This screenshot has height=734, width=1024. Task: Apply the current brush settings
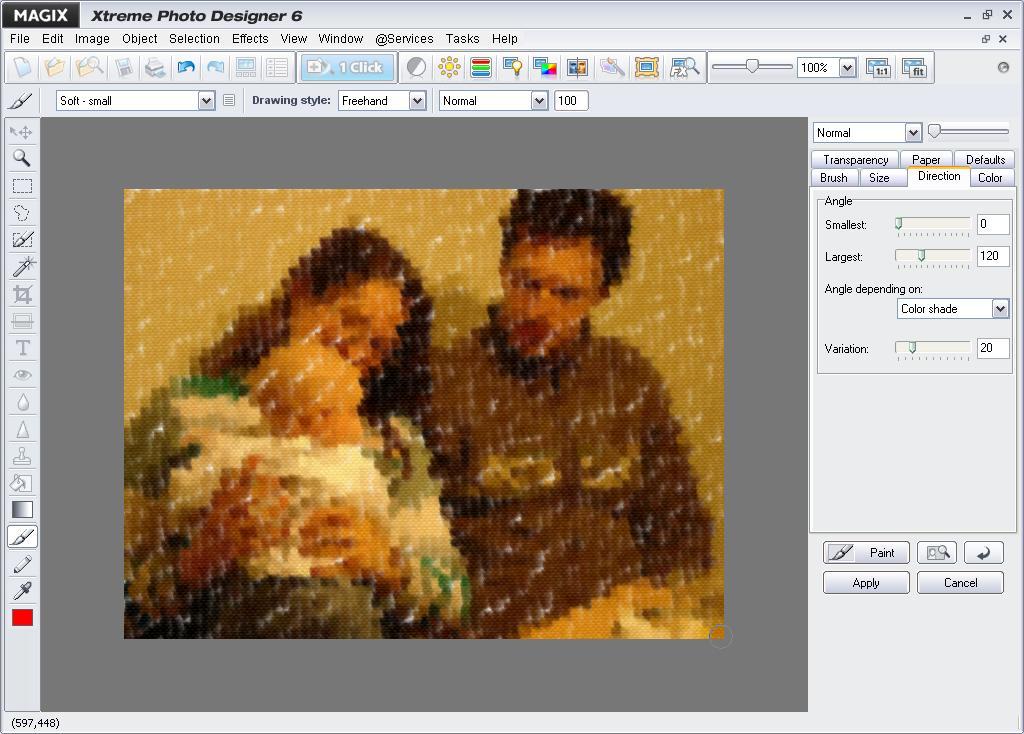coord(865,582)
